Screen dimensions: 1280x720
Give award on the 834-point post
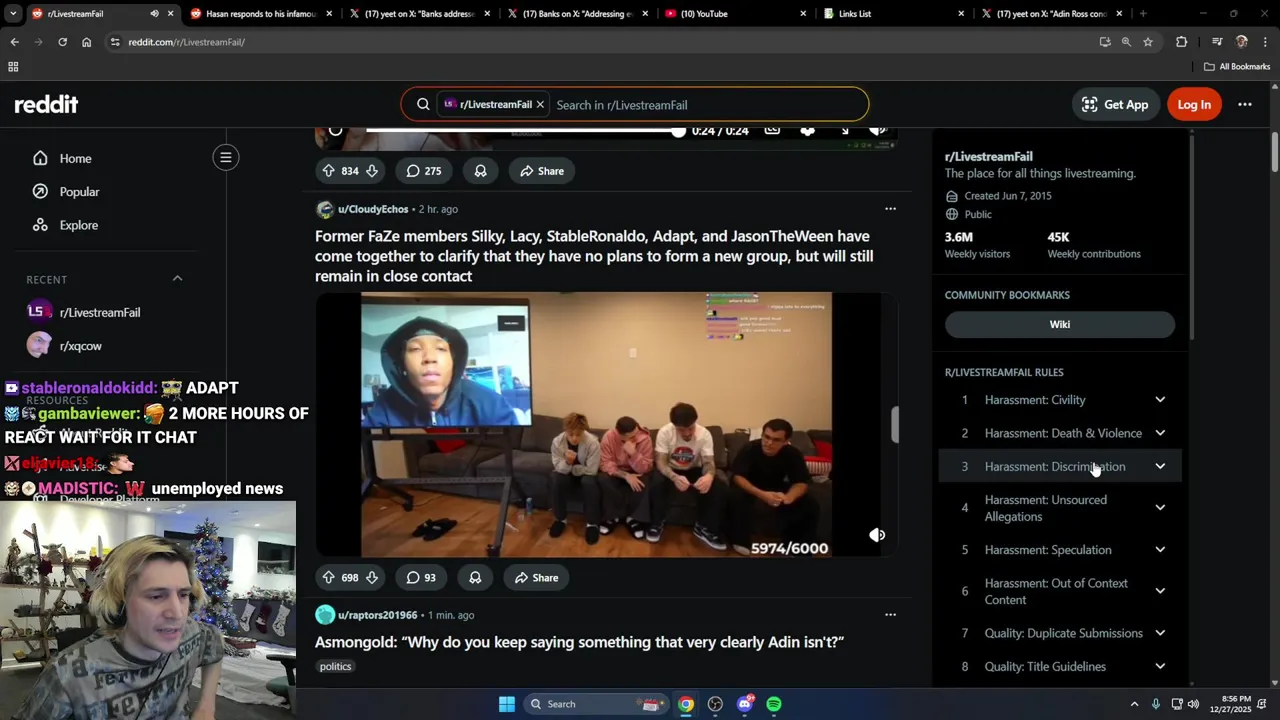point(480,171)
